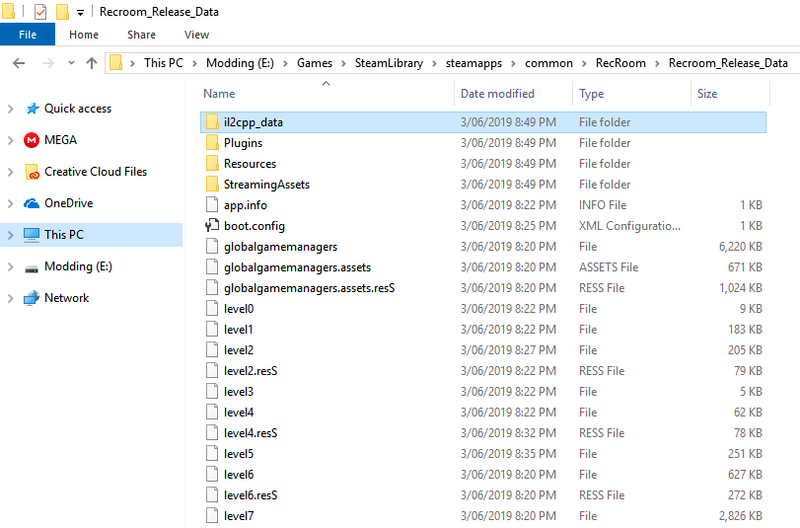Expand the Modding (E:) drive node
This screenshot has width=800, height=528.
click(x=10, y=267)
